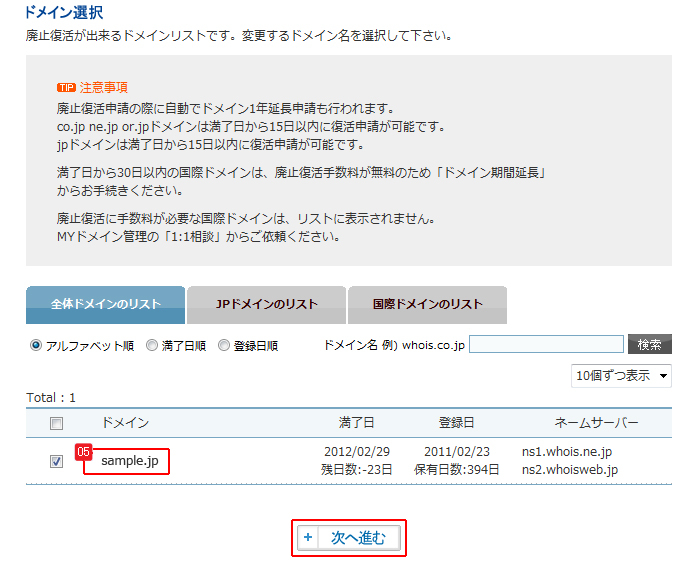Click the sample.jp domain name
Viewport: 700px width, 569px height.
[x=130, y=461]
